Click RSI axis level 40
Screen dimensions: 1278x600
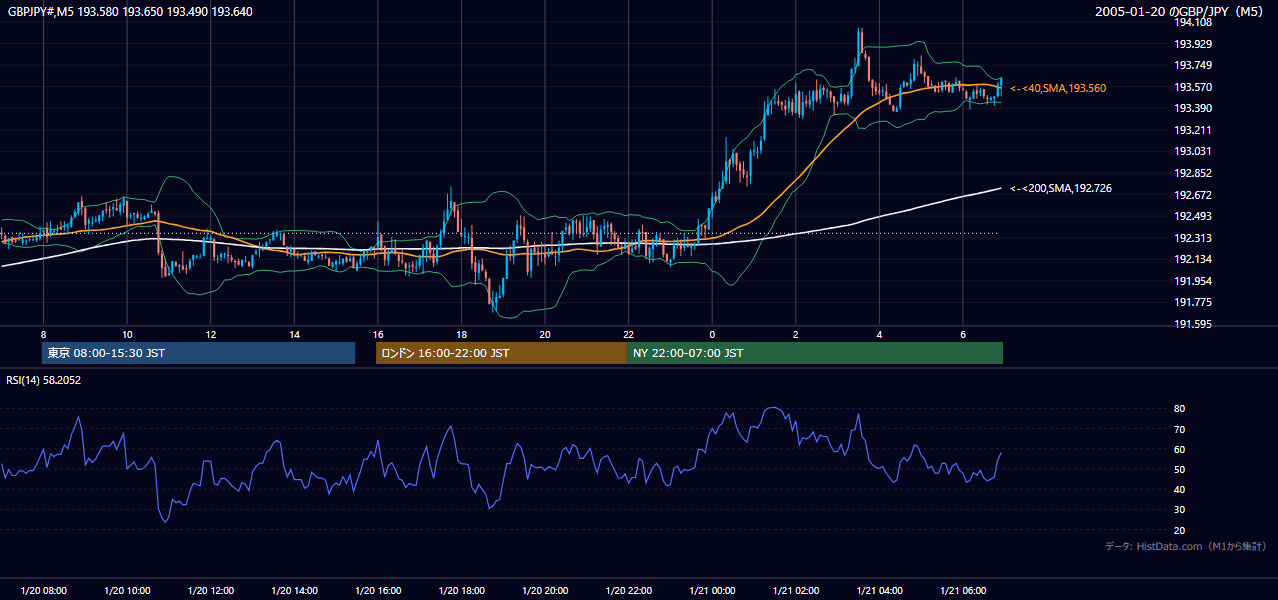point(1179,489)
